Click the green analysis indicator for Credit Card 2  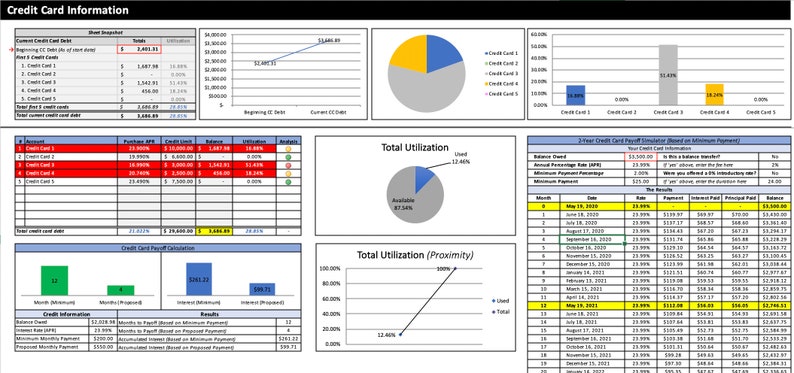click(x=288, y=157)
